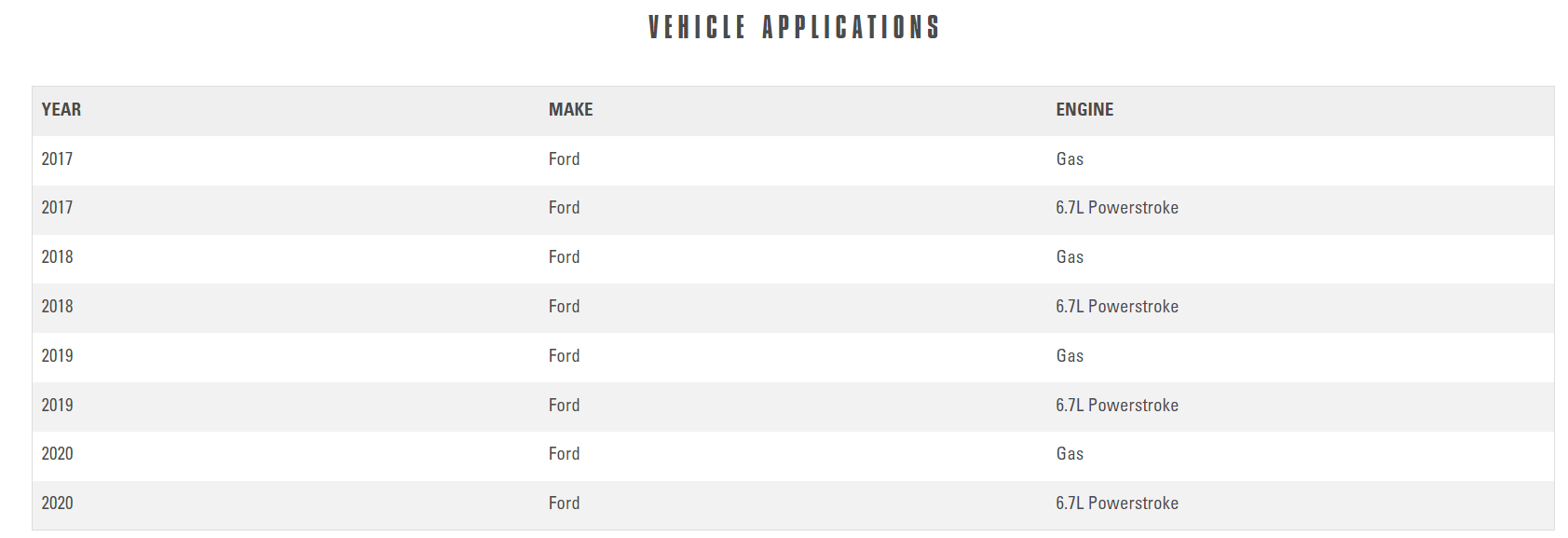Click 6.7L Powerstroke in the 2017 row
The height and width of the screenshot is (538, 1568).
[1116, 208]
